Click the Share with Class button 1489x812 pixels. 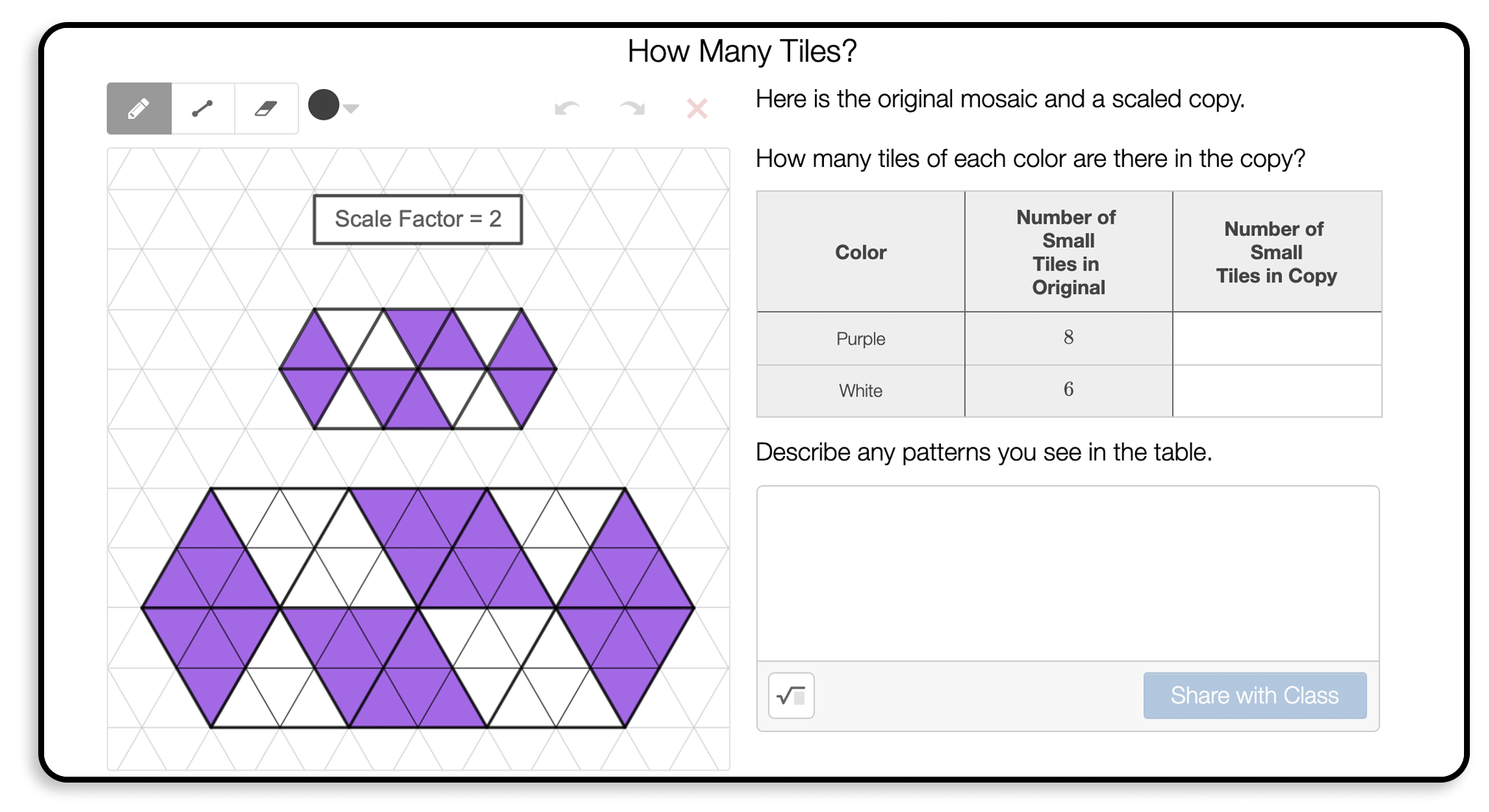point(1254,723)
